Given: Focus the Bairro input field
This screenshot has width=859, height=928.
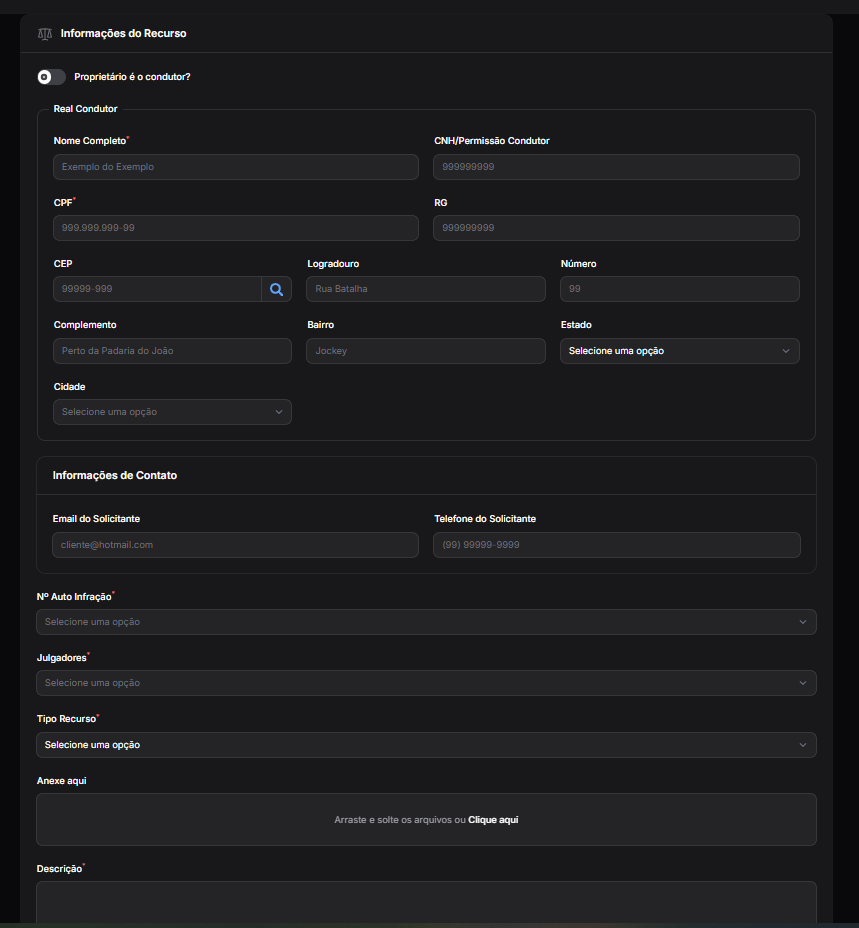Looking at the screenshot, I should coord(425,351).
